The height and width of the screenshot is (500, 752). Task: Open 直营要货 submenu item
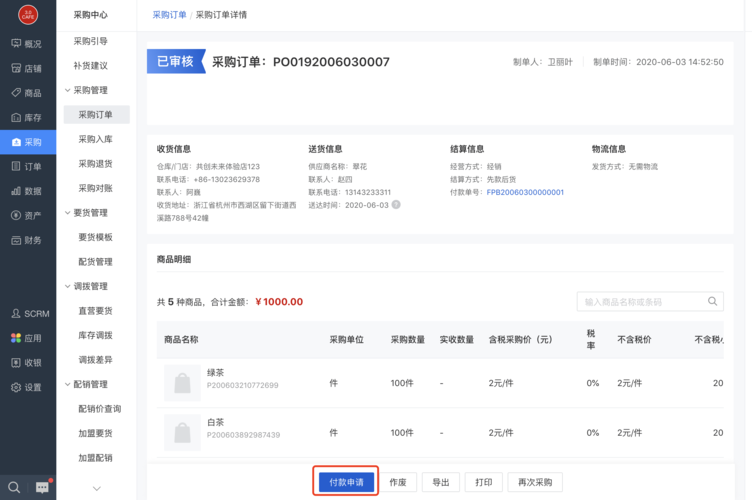[x=95, y=311]
